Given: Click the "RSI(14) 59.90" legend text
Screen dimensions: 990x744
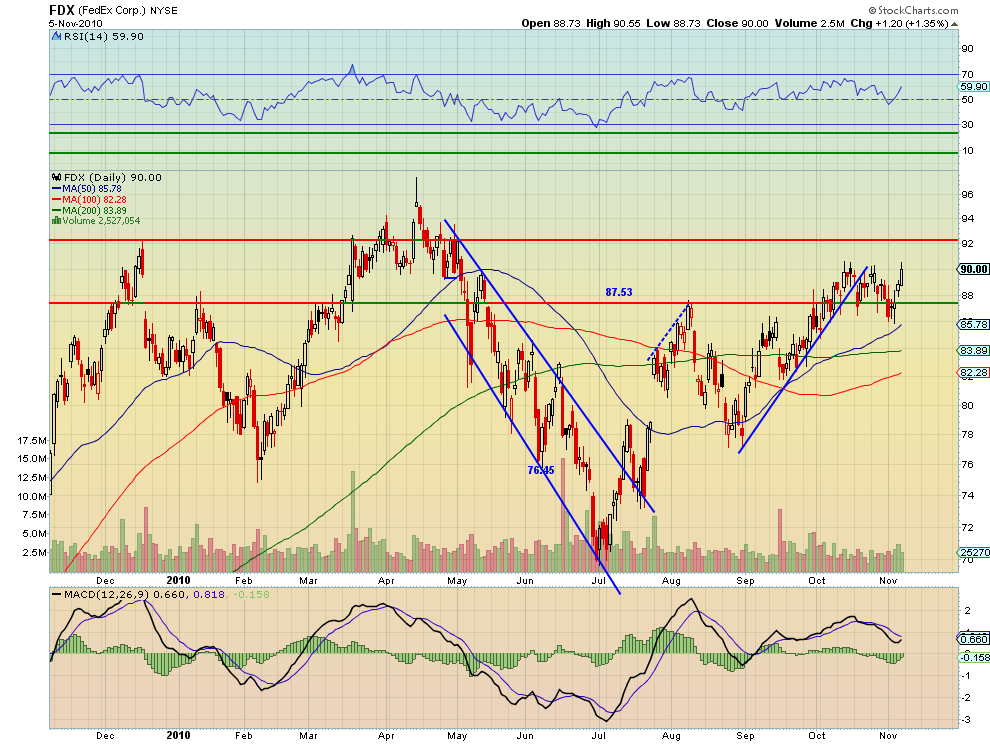Looking at the screenshot, I should [x=104, y=37].
